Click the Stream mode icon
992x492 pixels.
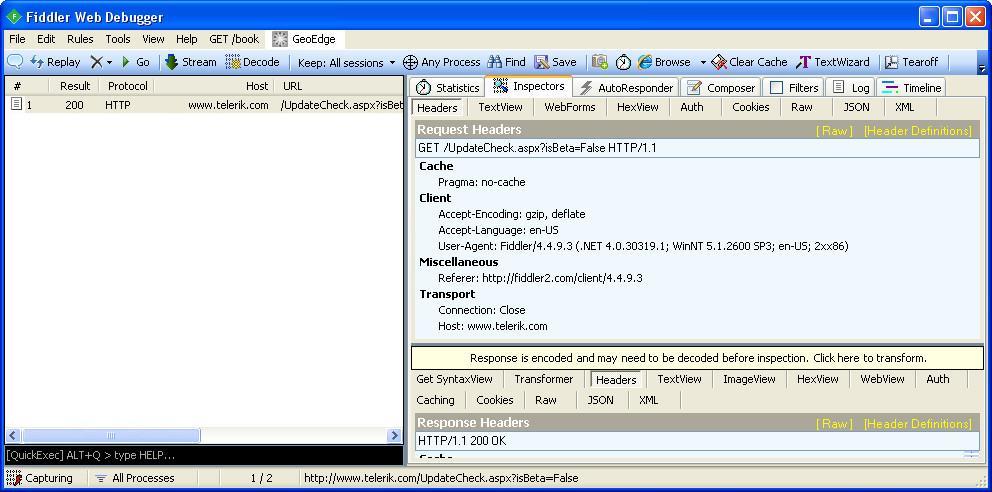(x=172, y=62)
